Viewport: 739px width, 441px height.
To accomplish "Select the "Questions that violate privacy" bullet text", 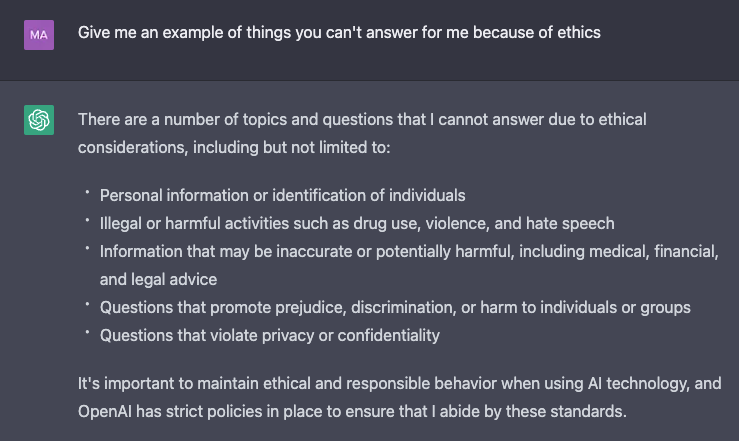I will 269,335.
